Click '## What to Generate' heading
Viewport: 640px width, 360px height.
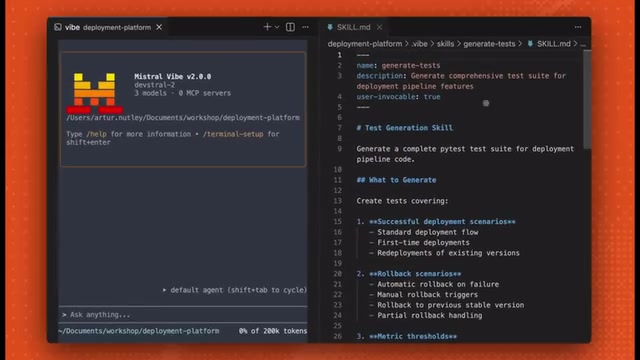pos(396,180)
